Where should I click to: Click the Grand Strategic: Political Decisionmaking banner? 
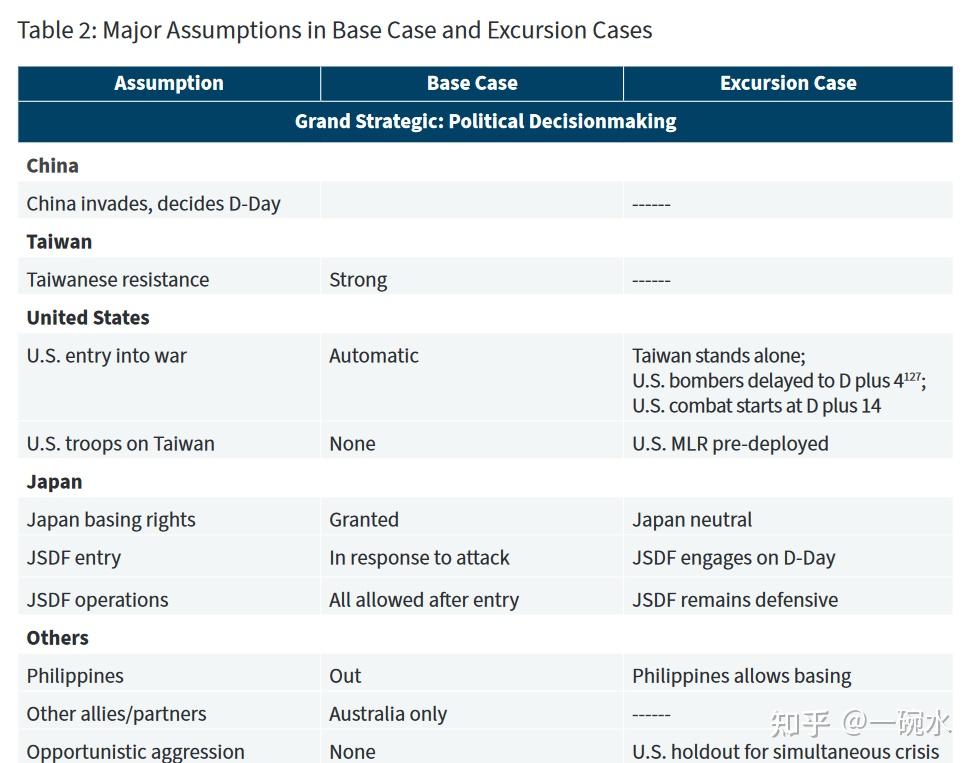(485, 121)
